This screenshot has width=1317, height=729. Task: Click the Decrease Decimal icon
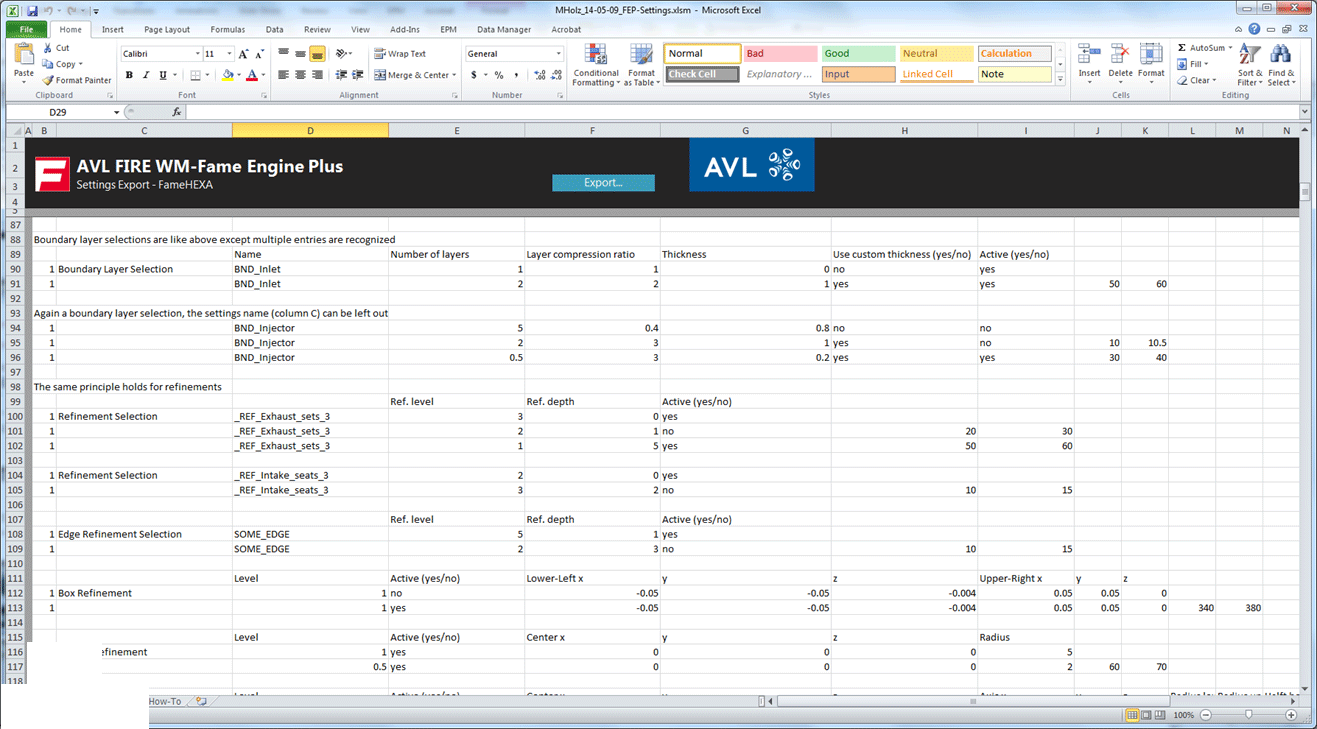pos(556,75)
